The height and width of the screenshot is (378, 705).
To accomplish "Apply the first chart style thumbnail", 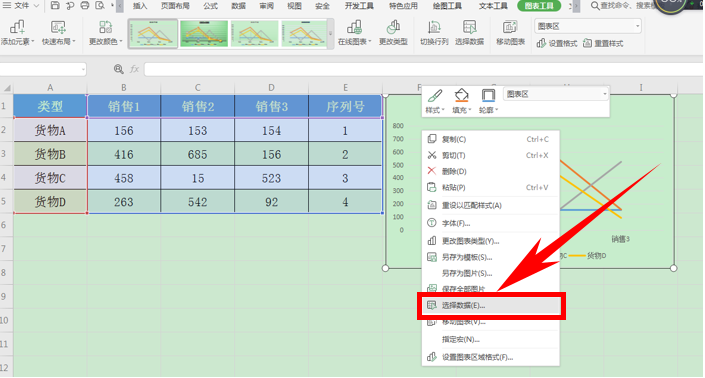I will [153, 33].
